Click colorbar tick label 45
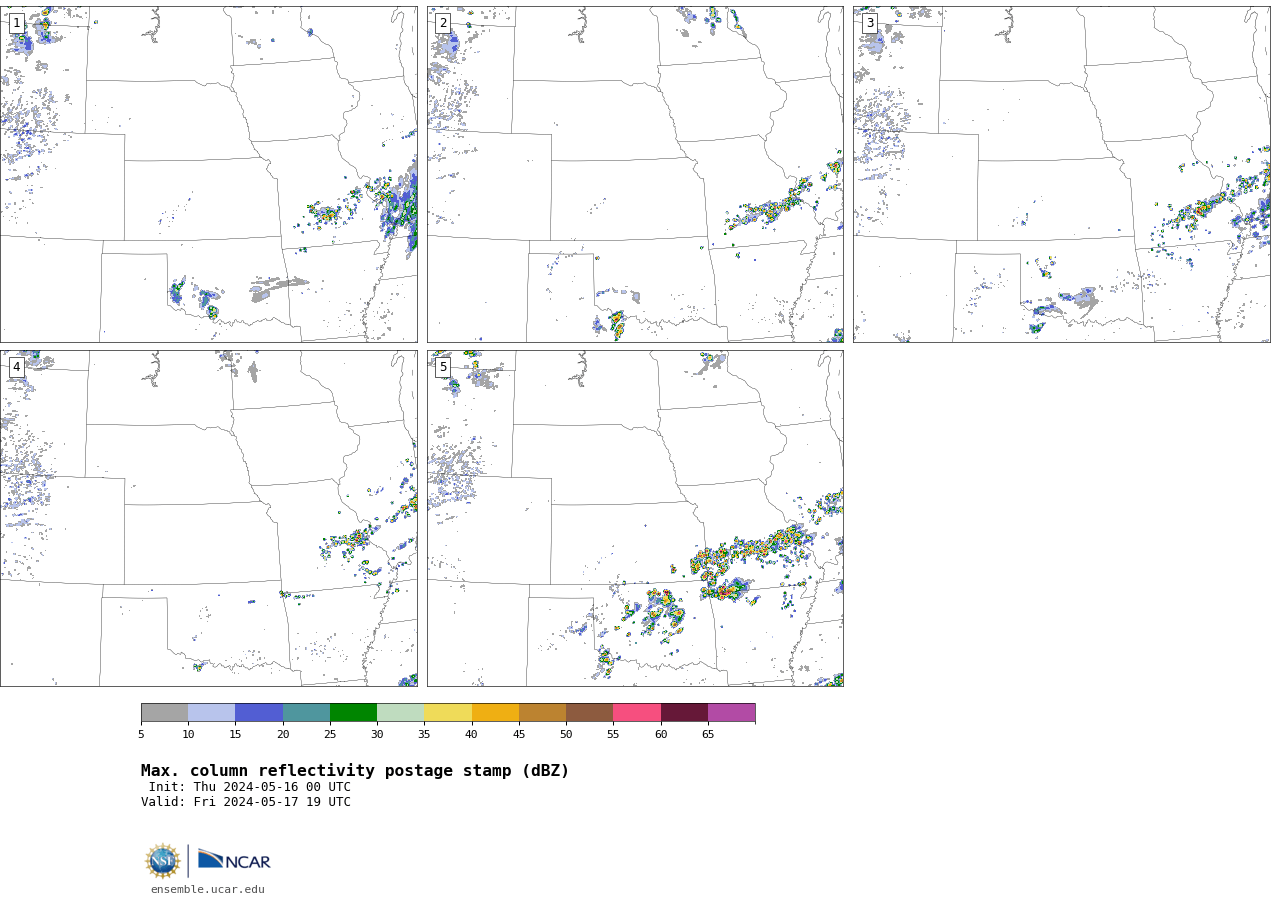This screenshot has height=901, width=1280. coord(519,735)
